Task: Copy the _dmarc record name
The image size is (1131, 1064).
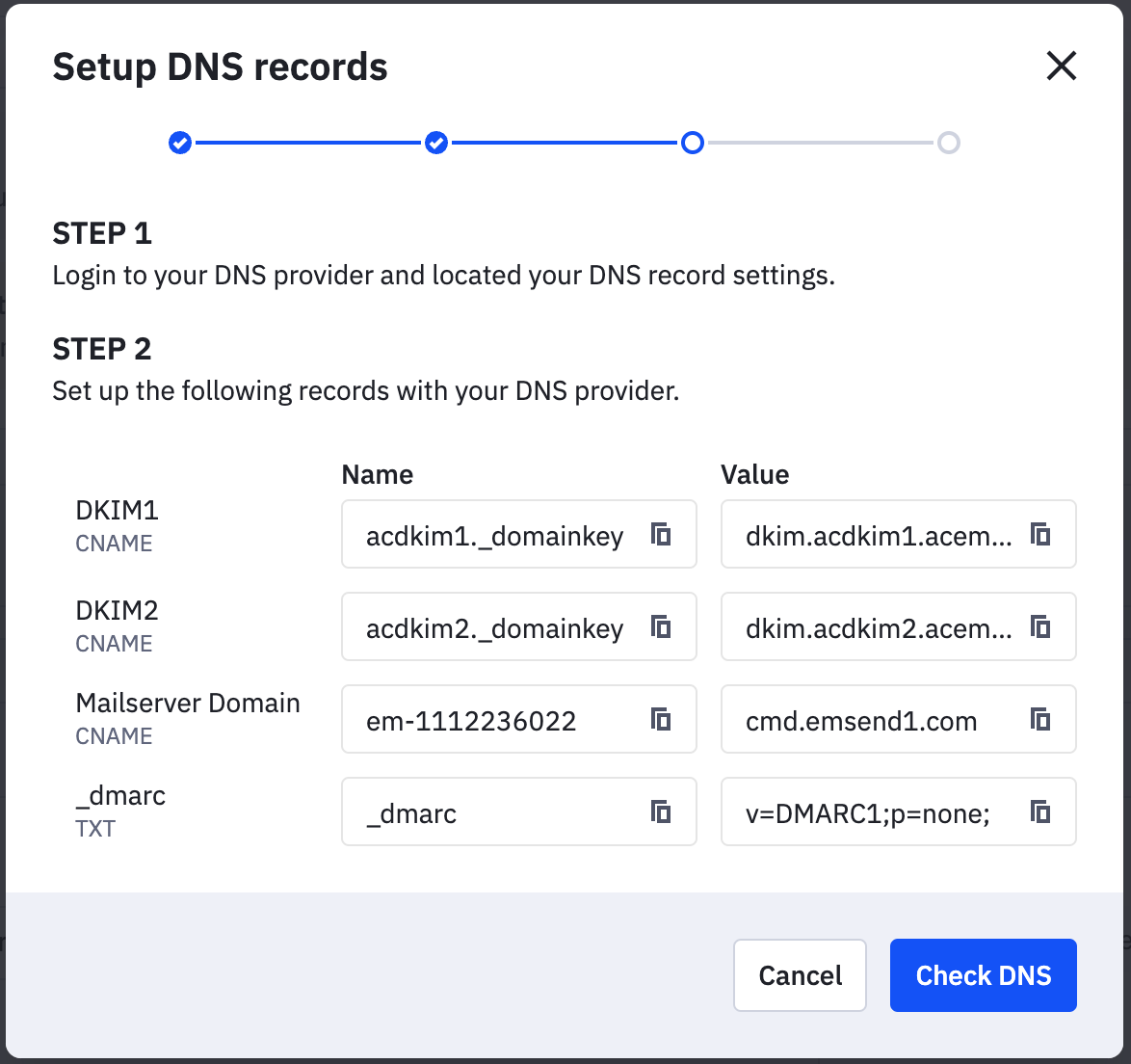Action: coord(662,811)
